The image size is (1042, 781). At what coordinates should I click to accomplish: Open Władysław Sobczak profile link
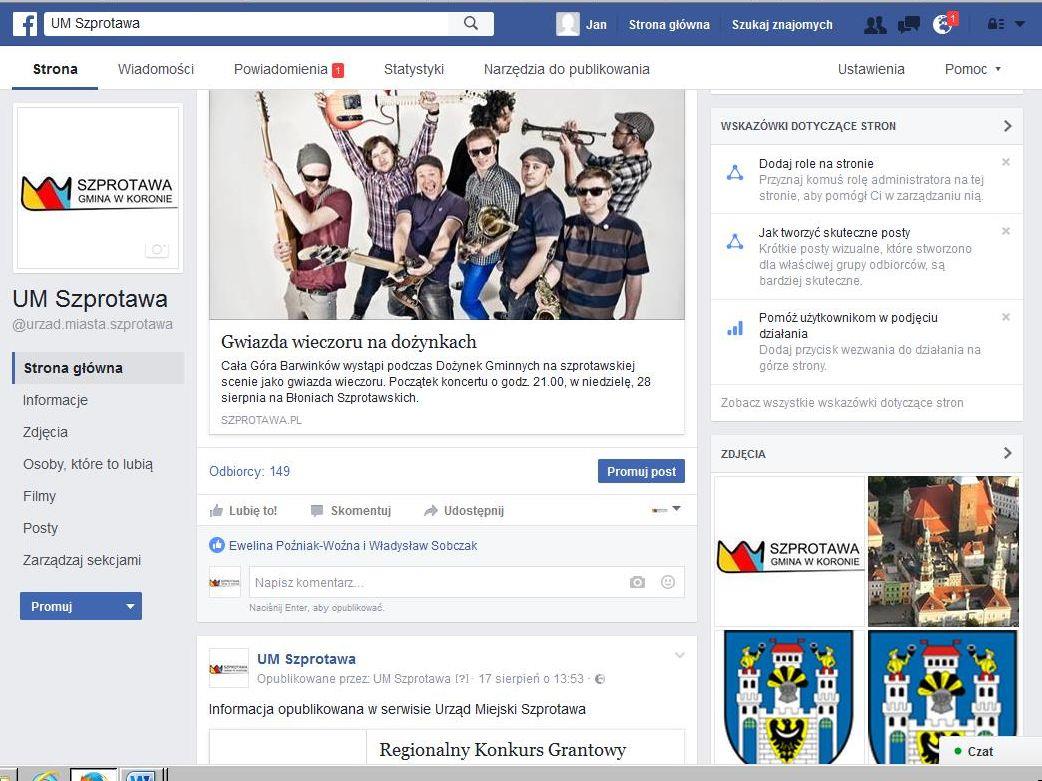(423, 546)
